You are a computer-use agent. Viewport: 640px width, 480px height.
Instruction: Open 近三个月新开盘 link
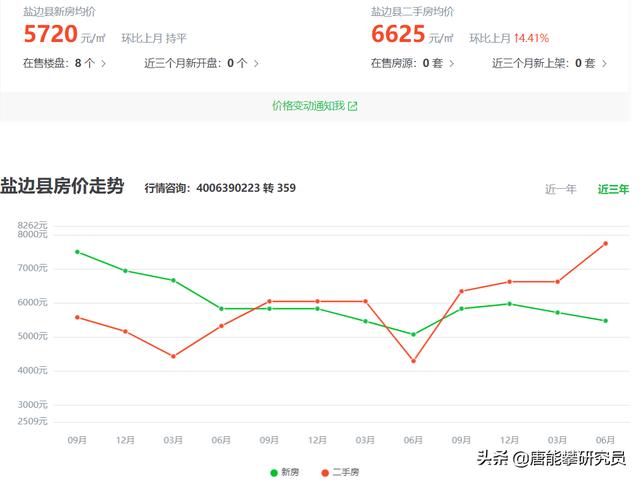201,63
